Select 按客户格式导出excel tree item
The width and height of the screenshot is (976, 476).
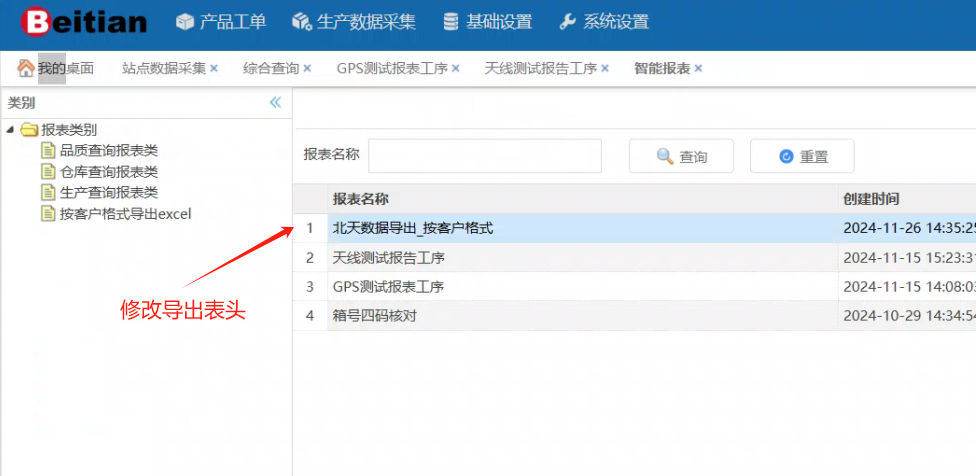(x=124, y=213)
